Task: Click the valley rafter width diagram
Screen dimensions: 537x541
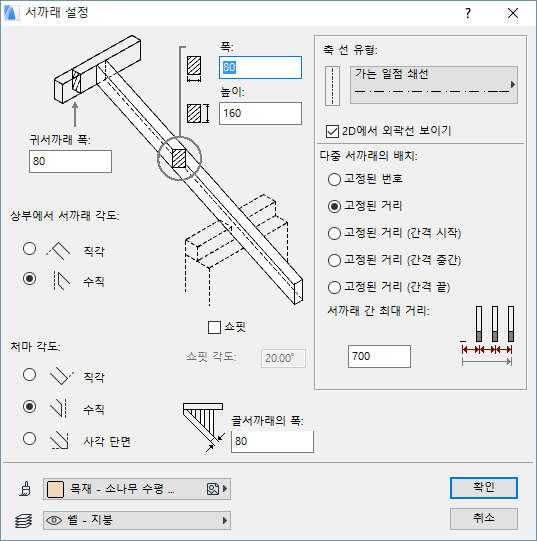Action: [204, 427]
